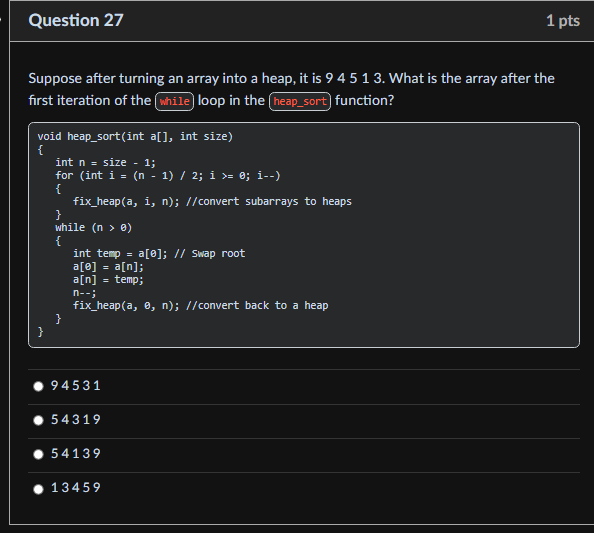Click the 'convert back to a heap' comment line
The height and width of the screenshot is (533, 594).
[201, 306]
